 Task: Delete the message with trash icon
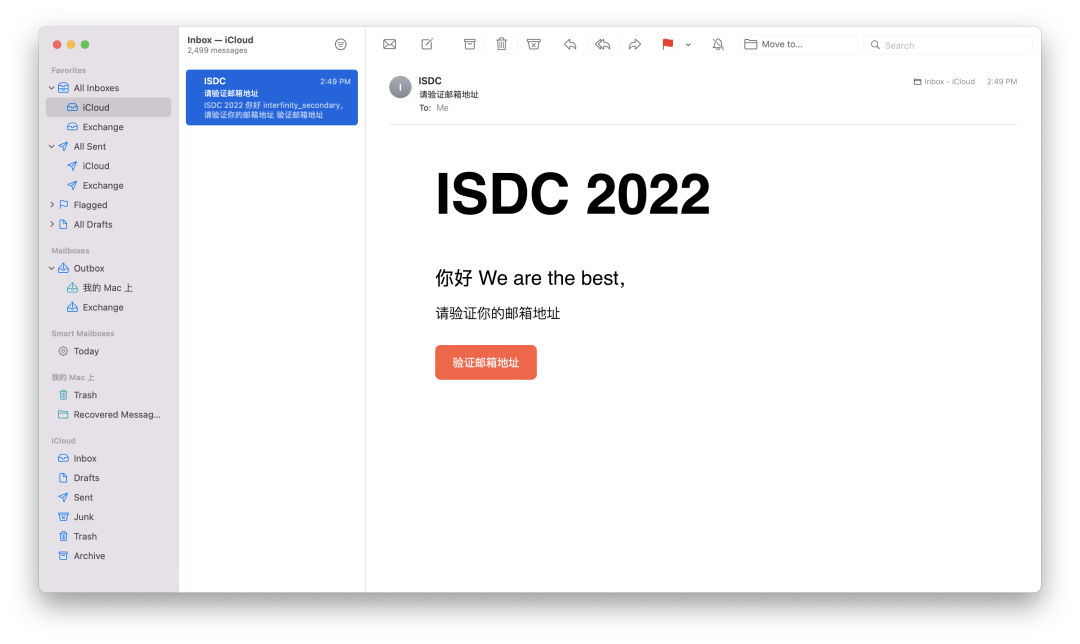click(x=502, y=44)
